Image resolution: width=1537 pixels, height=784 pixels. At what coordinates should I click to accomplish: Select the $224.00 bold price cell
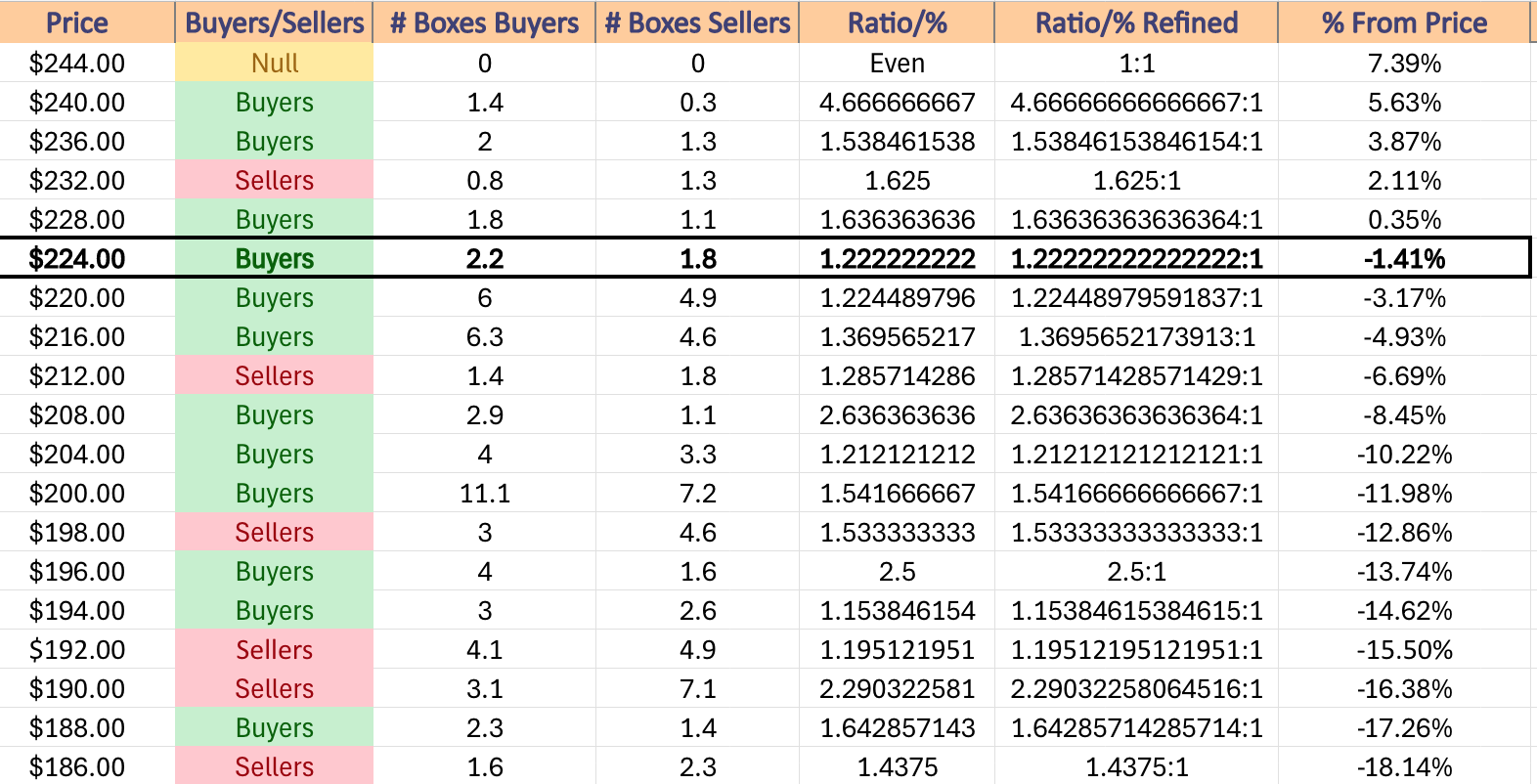[x=77, y=259]
